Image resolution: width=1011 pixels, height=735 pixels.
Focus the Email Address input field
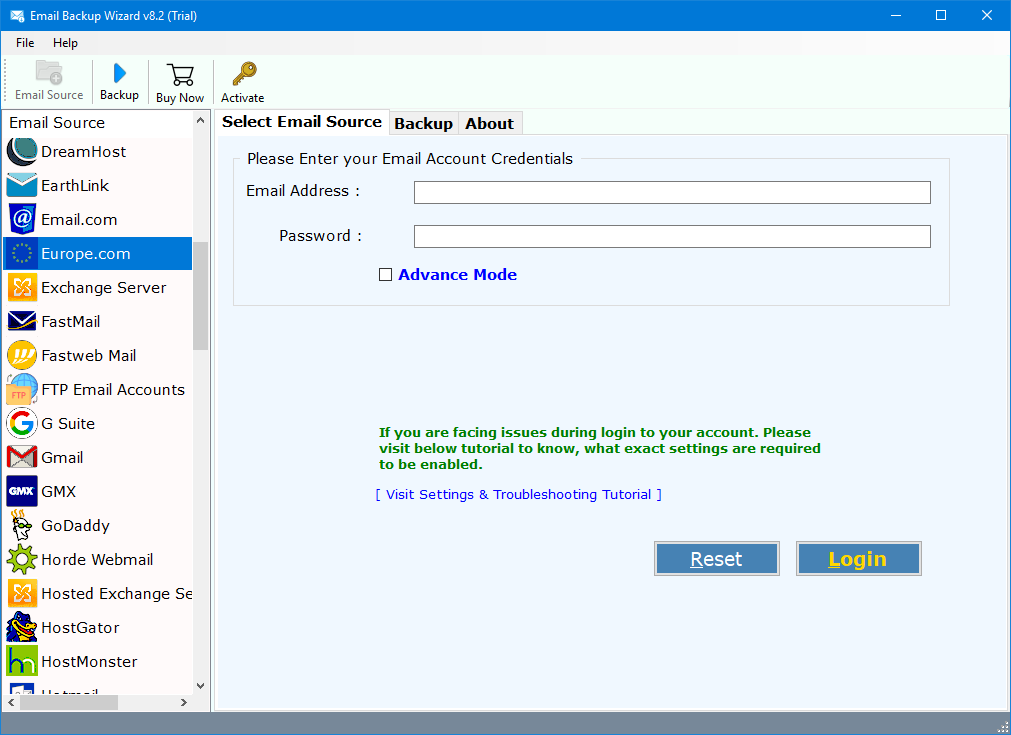click(x=672, y=192)
